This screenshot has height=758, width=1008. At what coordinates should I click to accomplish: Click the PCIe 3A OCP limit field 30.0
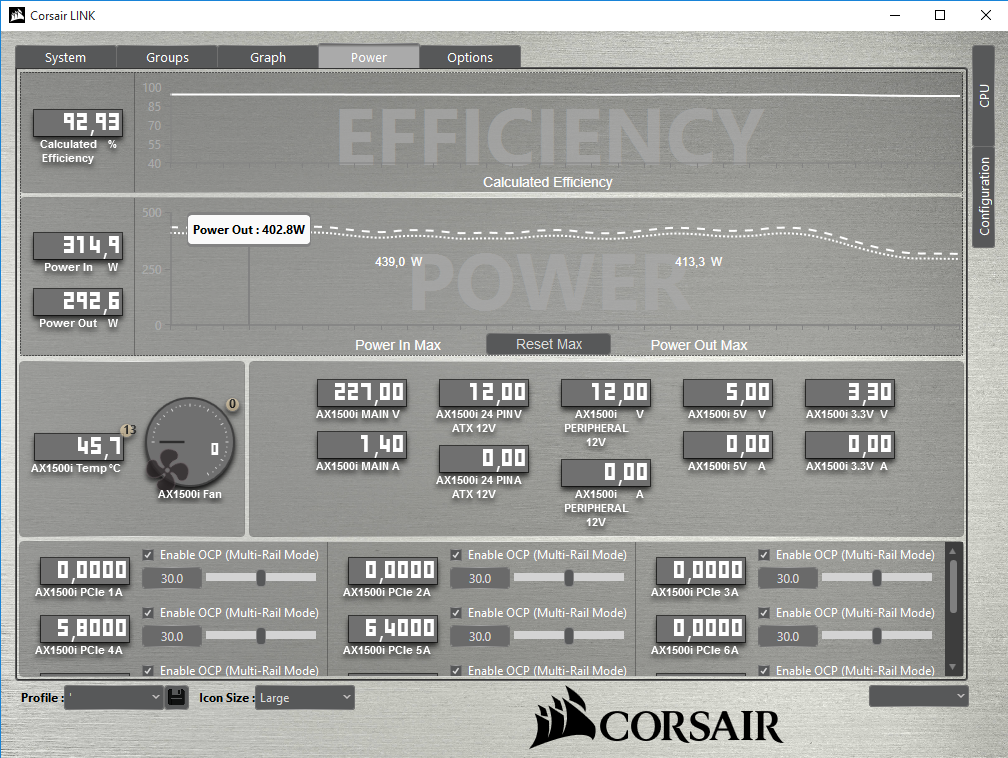pyautogui.click(x=788, y=578)
